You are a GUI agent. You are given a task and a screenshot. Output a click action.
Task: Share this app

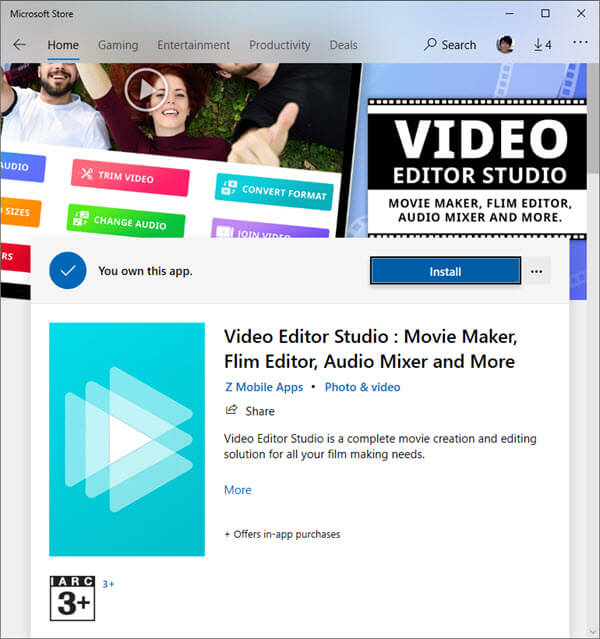pos(250,411)
